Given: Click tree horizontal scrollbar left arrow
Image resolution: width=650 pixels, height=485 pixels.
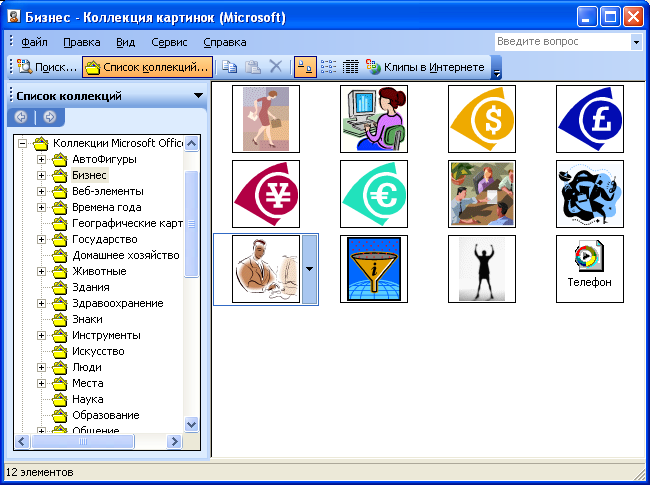Looking at the screenshot, I should point(22,442).
